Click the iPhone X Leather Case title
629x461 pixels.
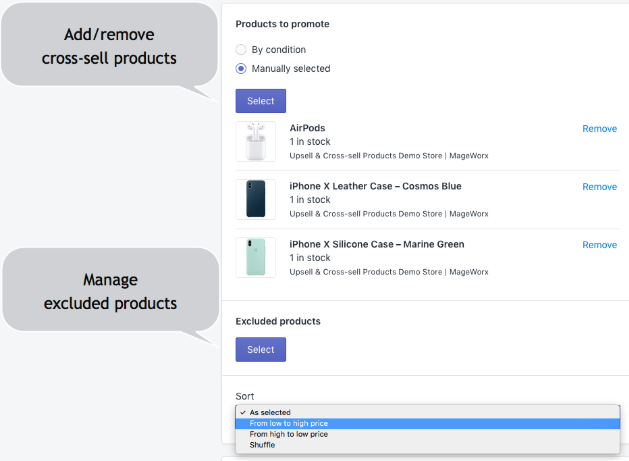(x=375, y=186)
